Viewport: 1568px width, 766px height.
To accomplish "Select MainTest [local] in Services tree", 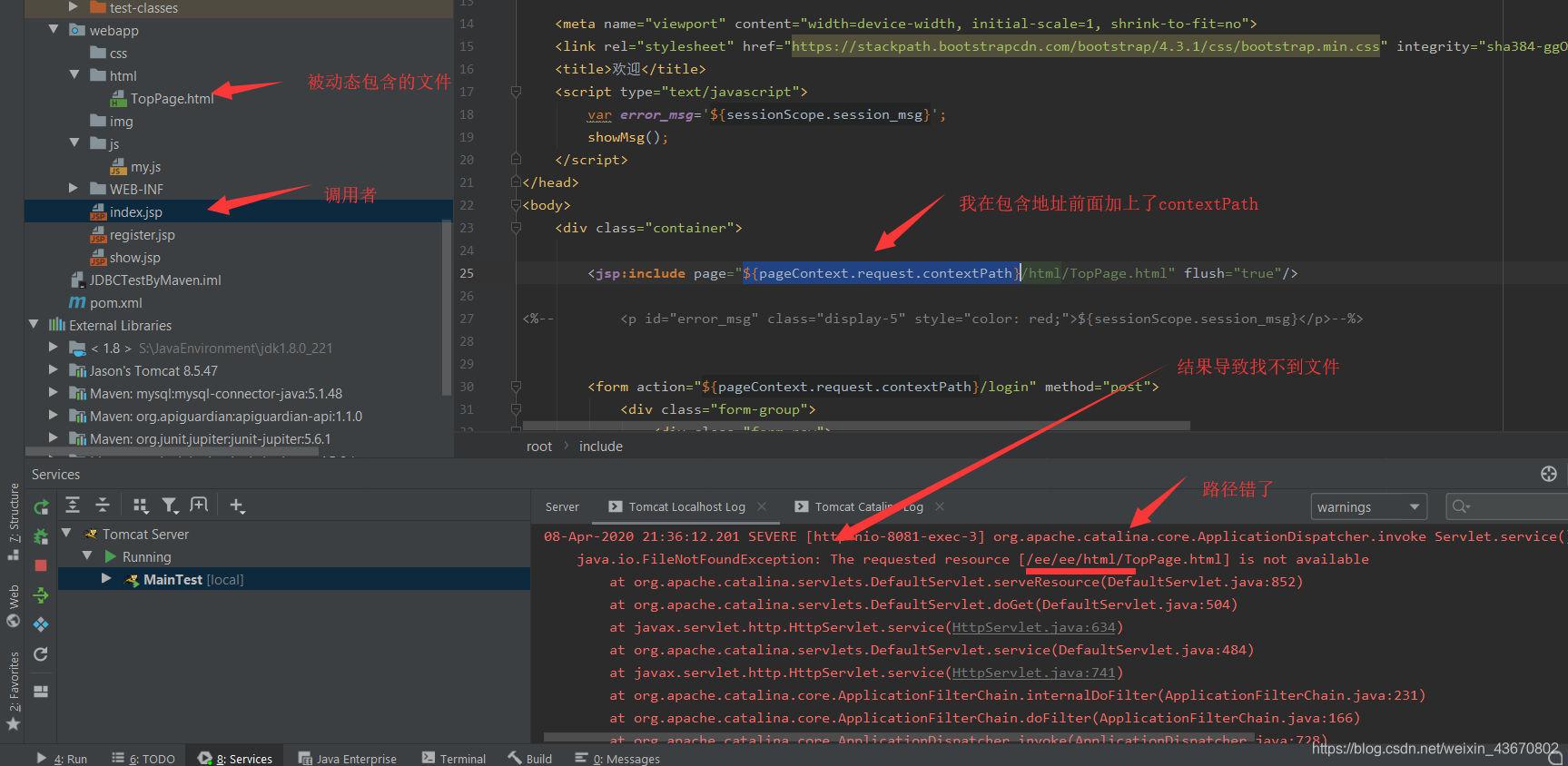I will [294, 579].
